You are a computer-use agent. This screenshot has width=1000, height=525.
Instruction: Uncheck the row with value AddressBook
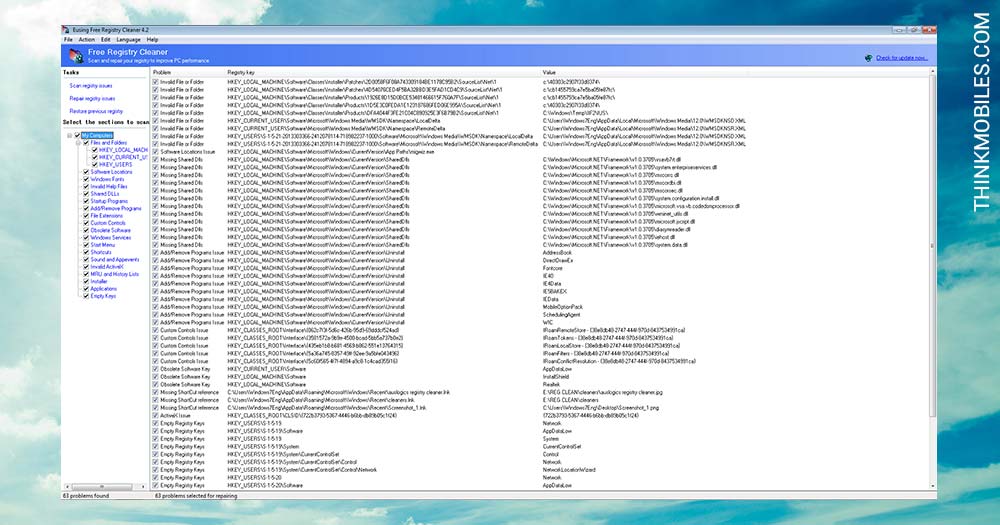point(156,253)
